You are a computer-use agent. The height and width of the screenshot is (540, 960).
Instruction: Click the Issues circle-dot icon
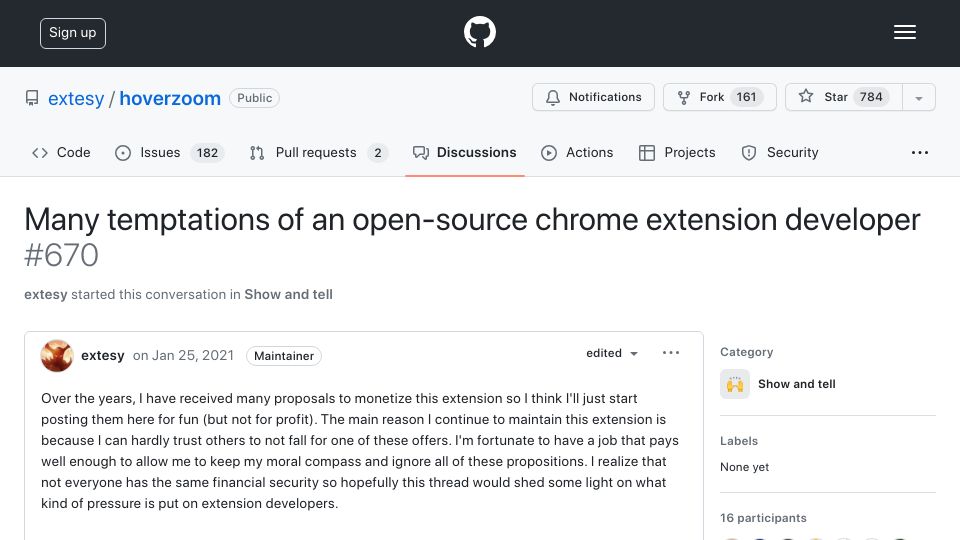coord(123,153)
